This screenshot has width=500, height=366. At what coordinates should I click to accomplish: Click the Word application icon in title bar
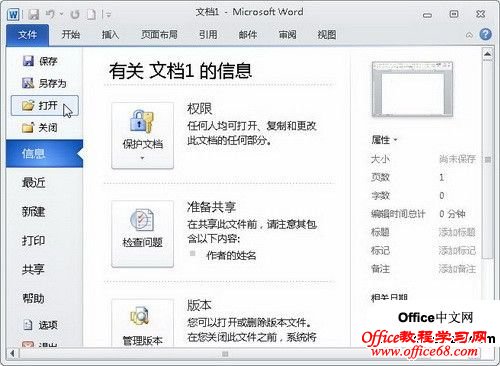(x=13, y=14)
